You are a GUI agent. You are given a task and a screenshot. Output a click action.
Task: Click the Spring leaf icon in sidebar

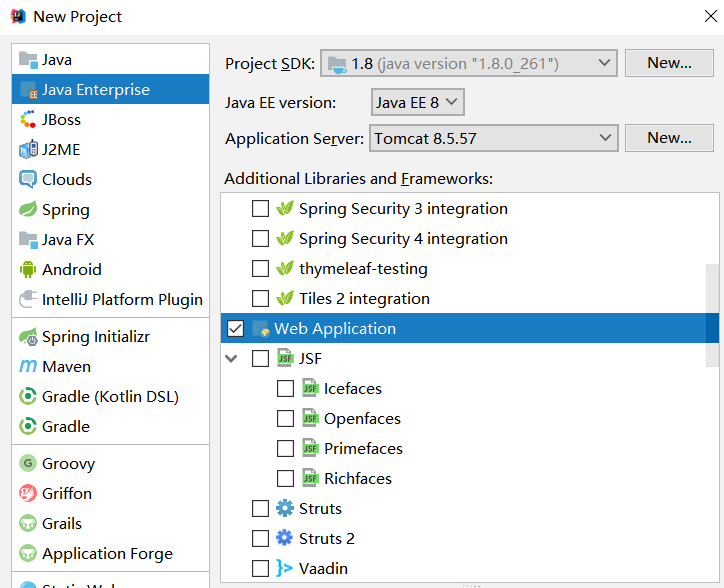click(x=28, y=209)
